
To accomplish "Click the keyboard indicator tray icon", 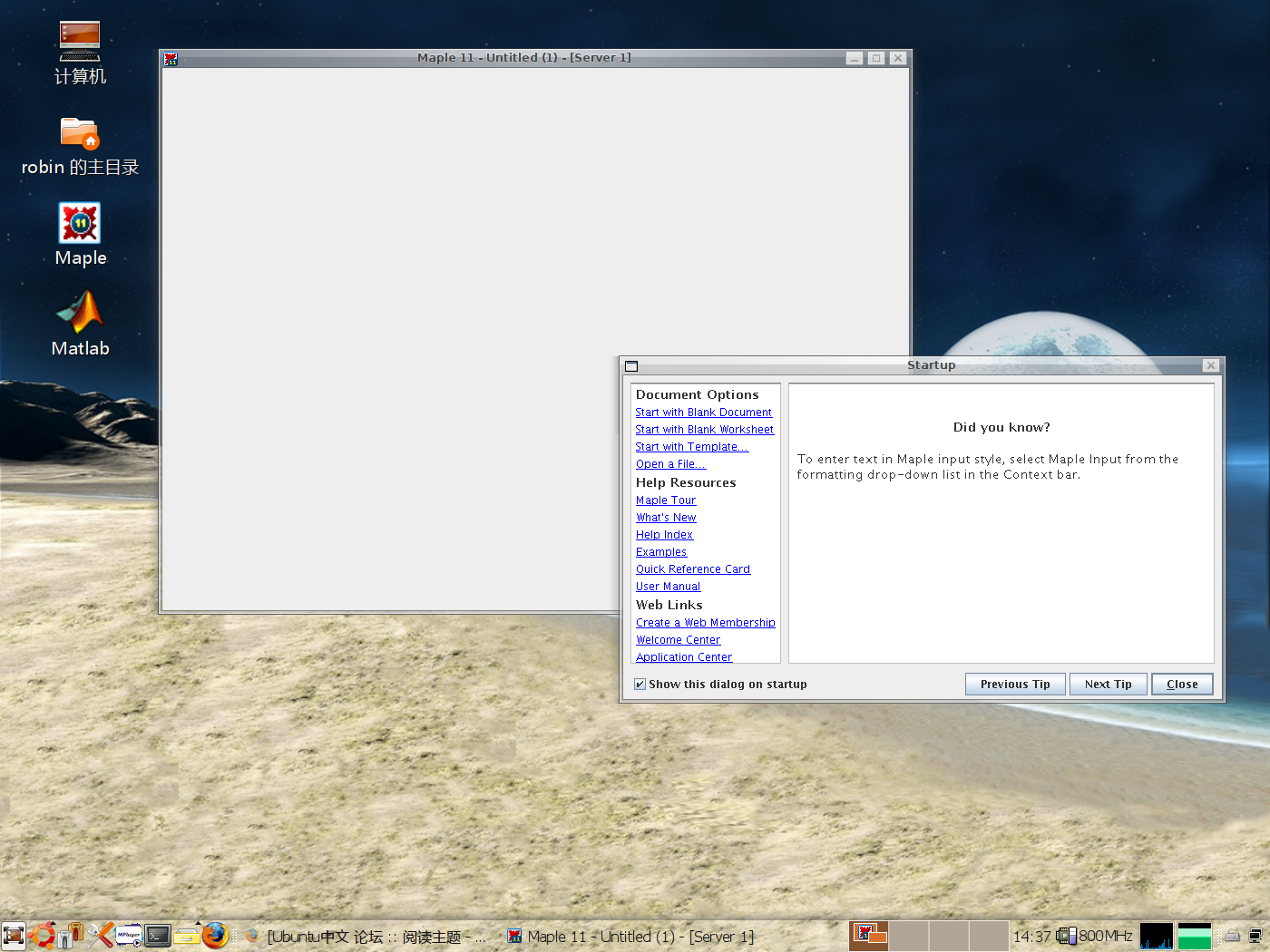I will (x=1232, y=936).
